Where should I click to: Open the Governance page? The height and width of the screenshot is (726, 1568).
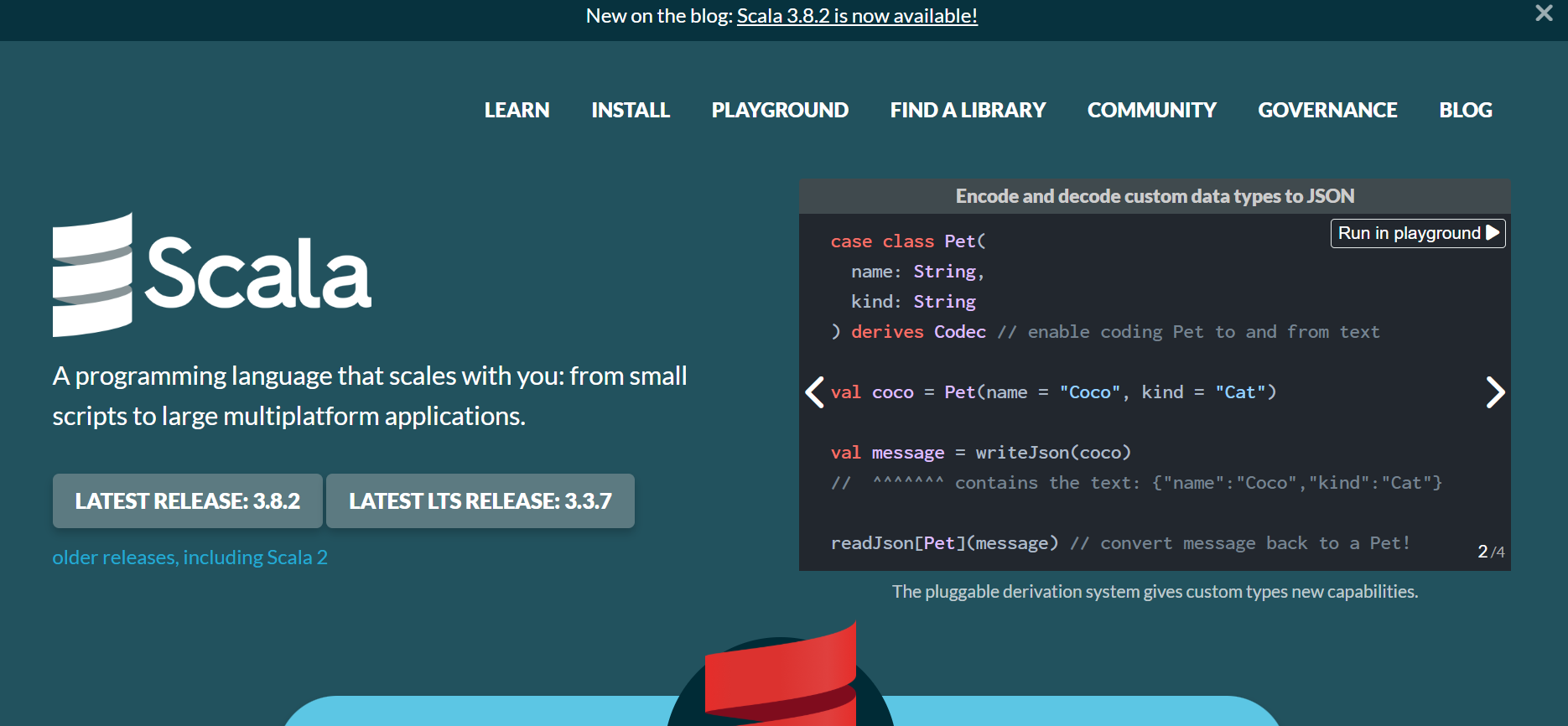(1327, 110)
